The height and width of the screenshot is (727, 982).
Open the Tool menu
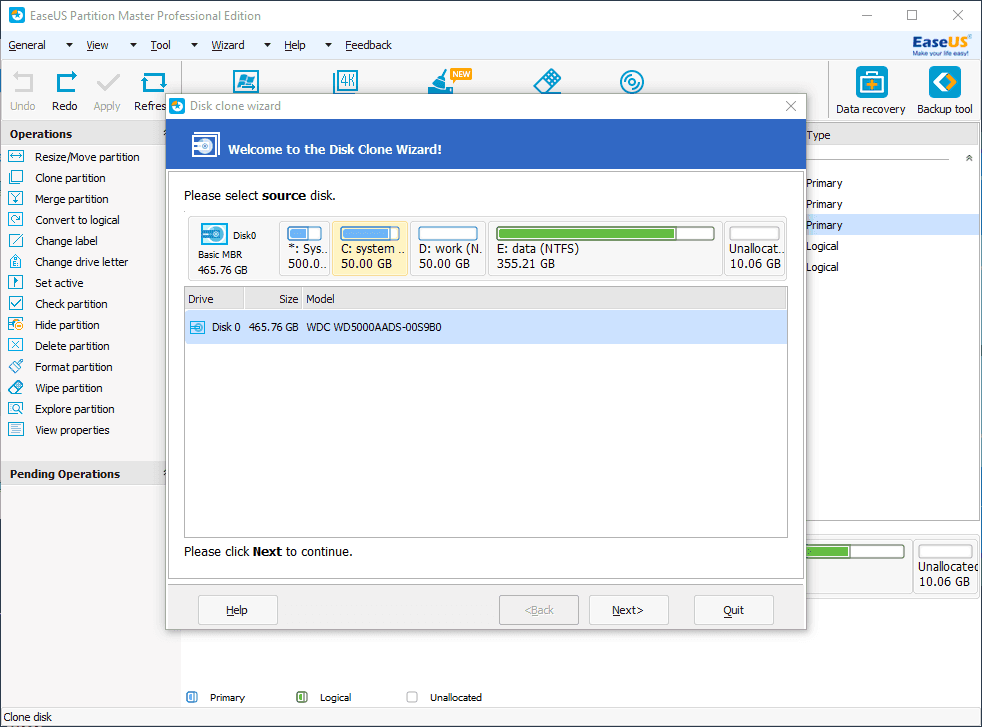[x=160, y=45]
